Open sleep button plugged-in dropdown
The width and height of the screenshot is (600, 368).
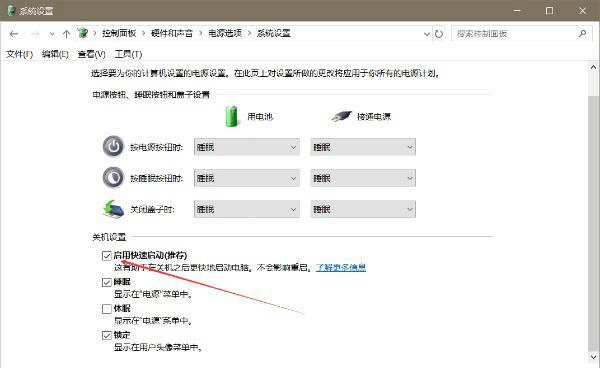[x=363, y=178]
